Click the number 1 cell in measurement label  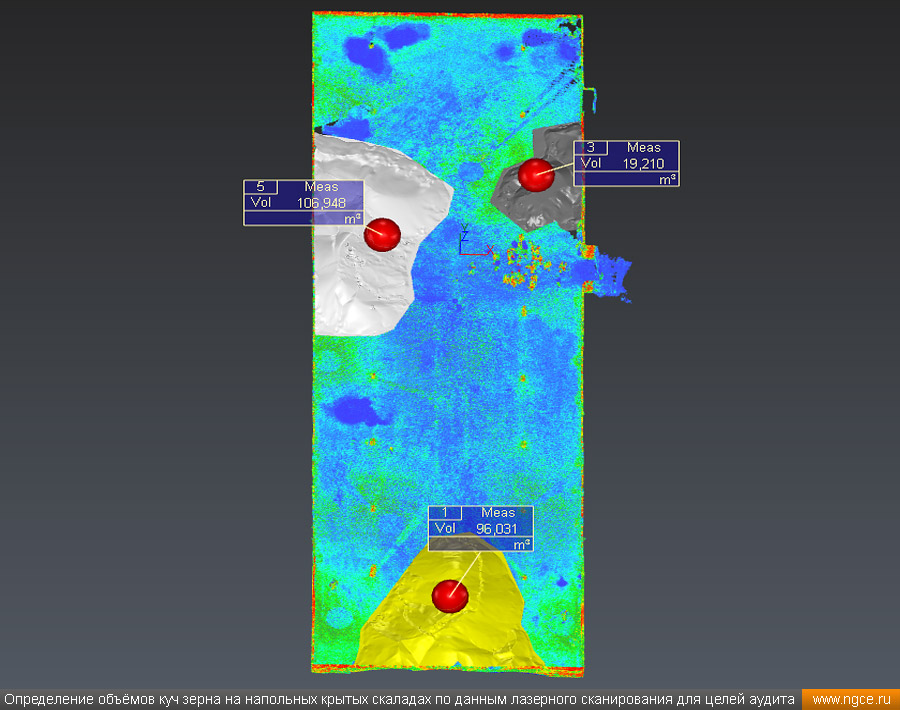coord(444,513)
